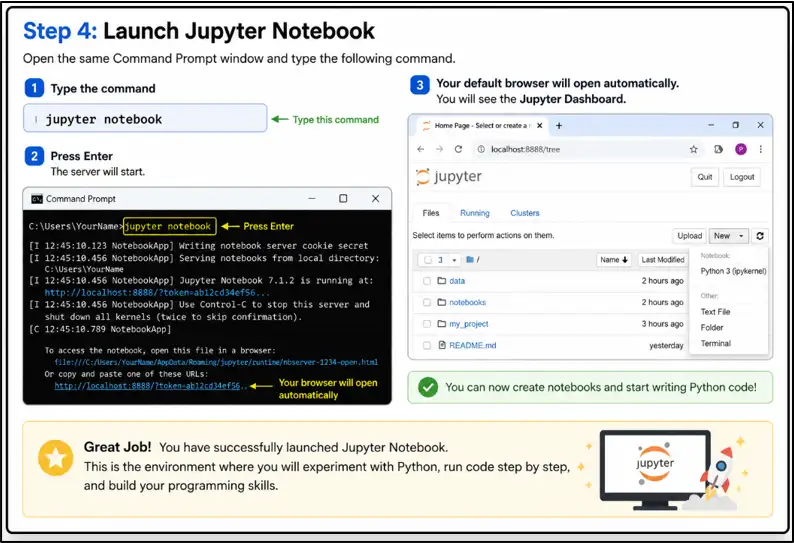Sort files by Last Modified

[662, 259]
